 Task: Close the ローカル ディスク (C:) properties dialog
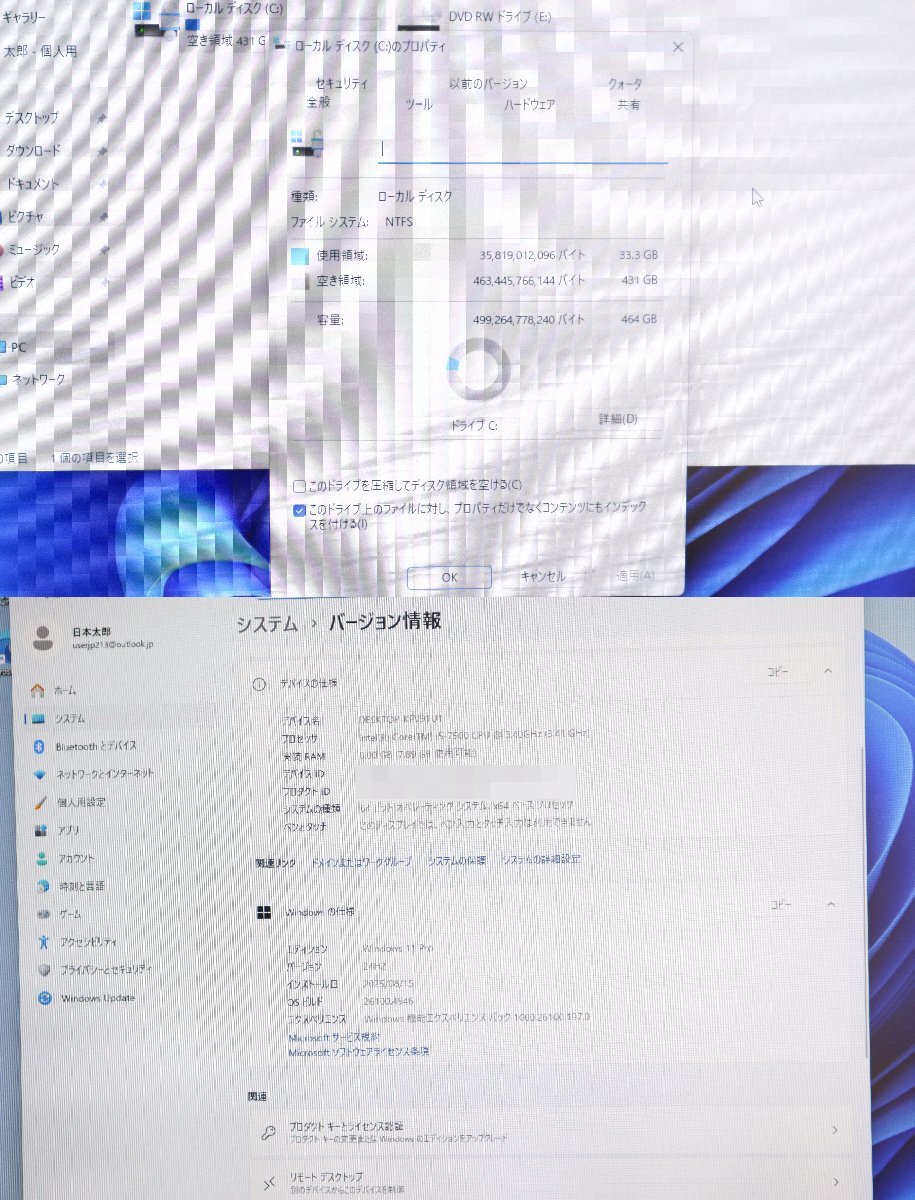click(x=678, y=47)
